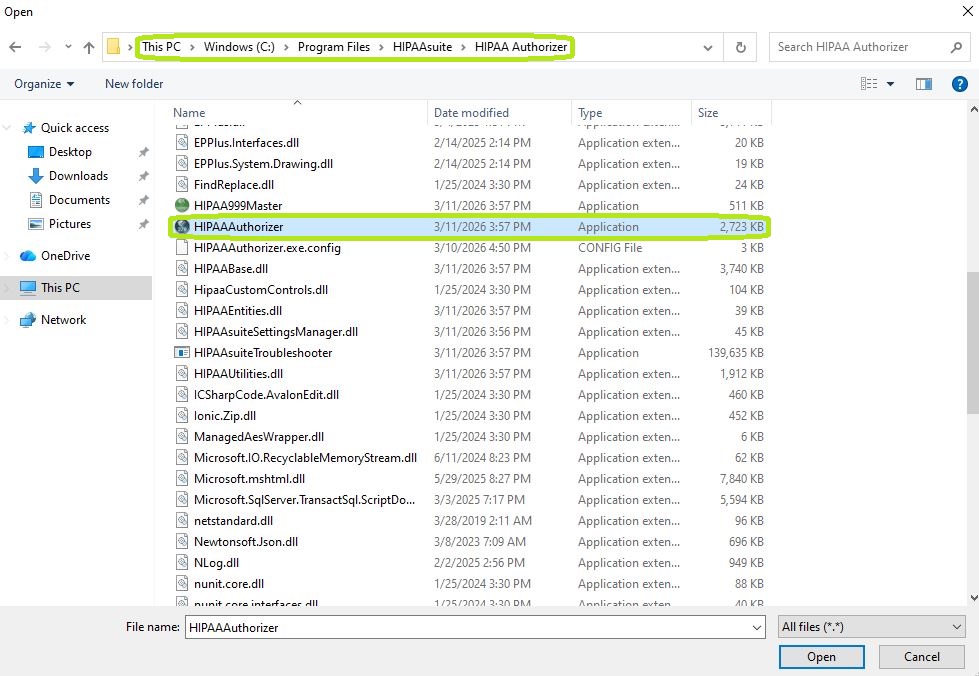Select the nunit.core.dll file
Screen dimensions: 979x676
(229, 584)
